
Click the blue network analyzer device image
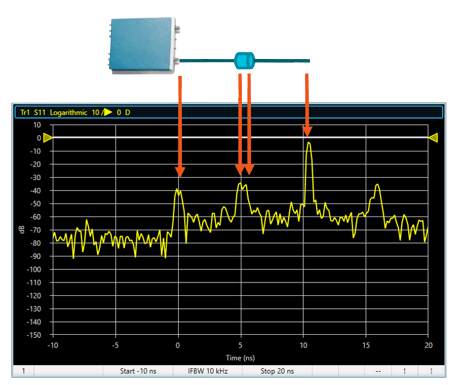(145, 45)
